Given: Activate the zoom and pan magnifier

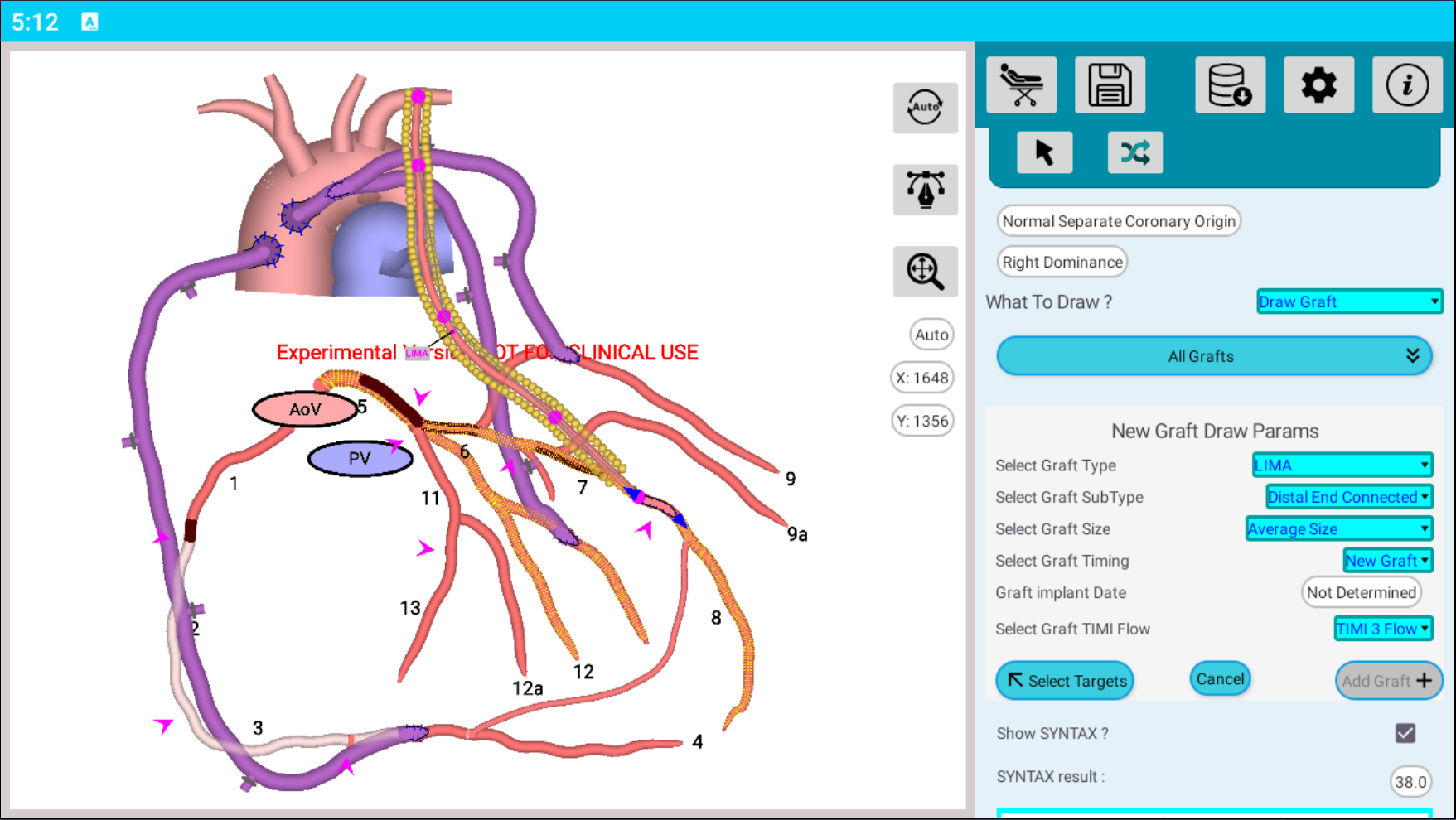Looking at the screenshot, I should pyautogui.click(x=925, y=271).
